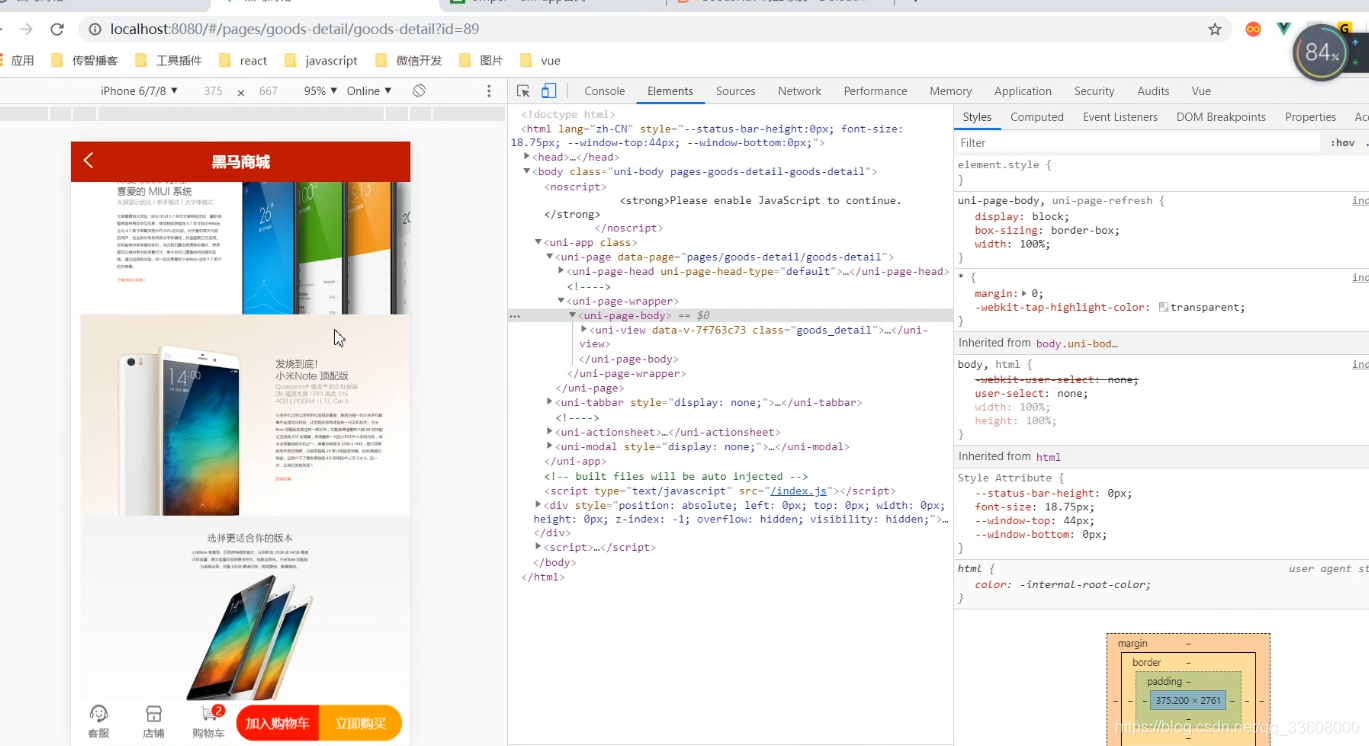Reload the page with the refresh icon

pyautogui.click(x=57, y=29)
